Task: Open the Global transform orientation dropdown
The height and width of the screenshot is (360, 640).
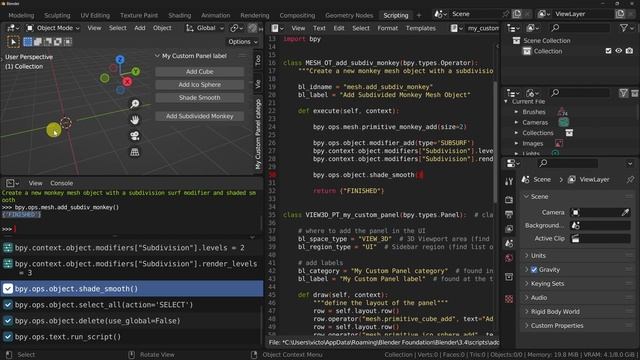Action: point(205,28)
